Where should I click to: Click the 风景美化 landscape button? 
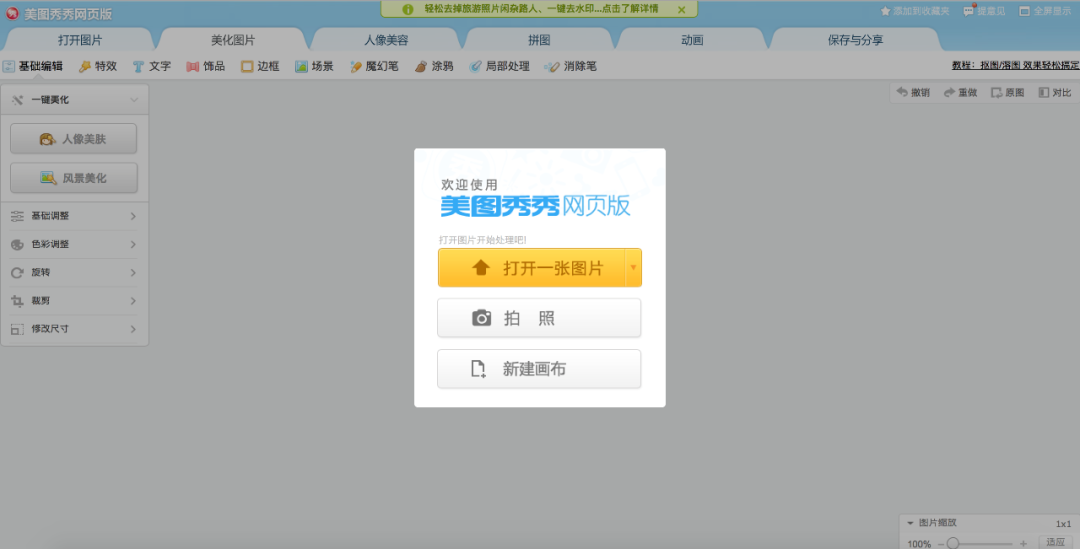[74, 178]
